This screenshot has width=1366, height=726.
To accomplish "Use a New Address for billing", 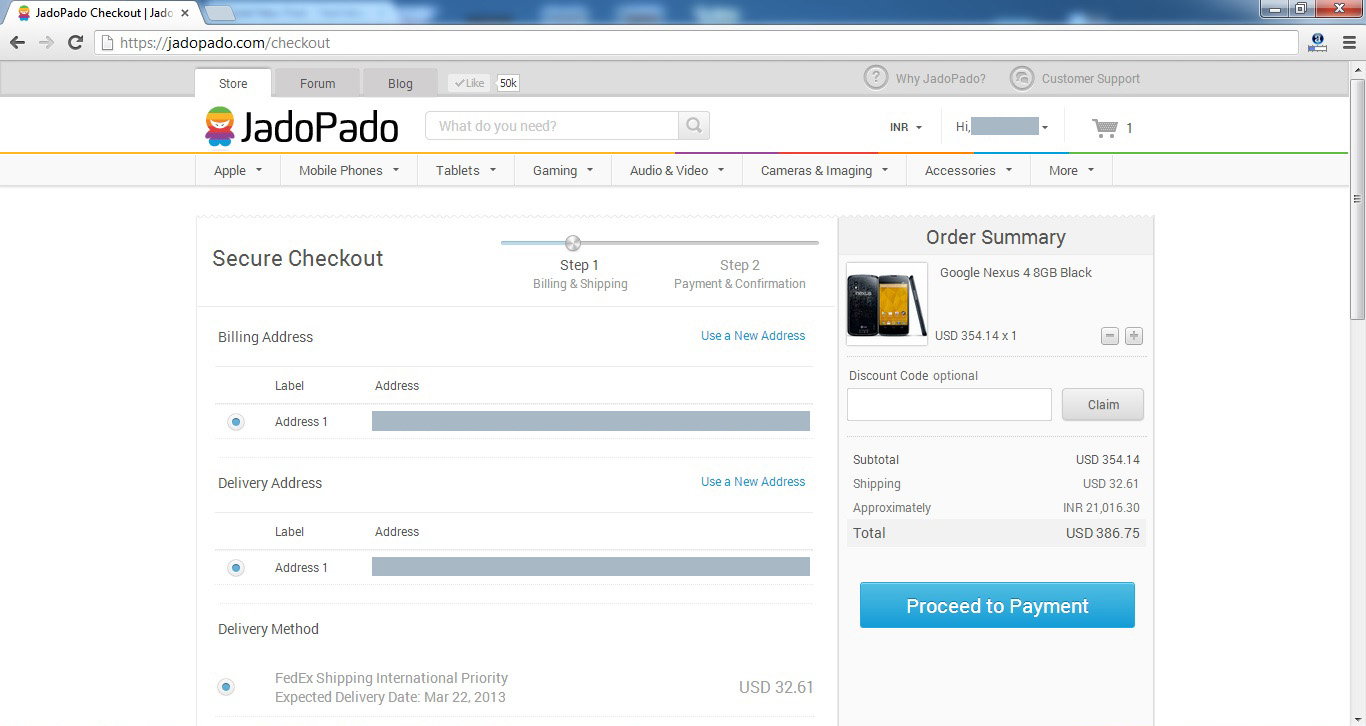I will coord(753,336).
